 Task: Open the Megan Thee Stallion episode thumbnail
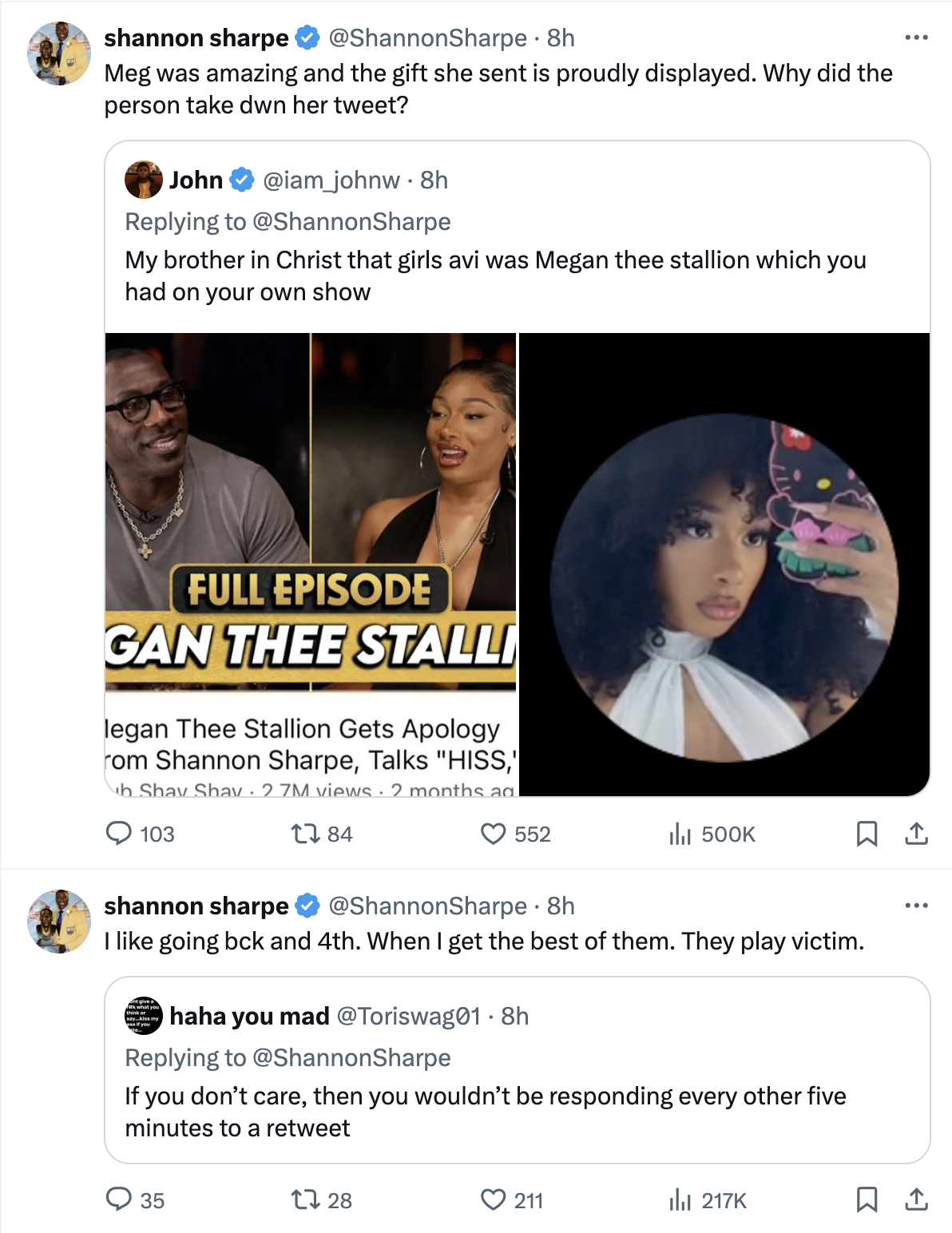(x=311, y=564)
